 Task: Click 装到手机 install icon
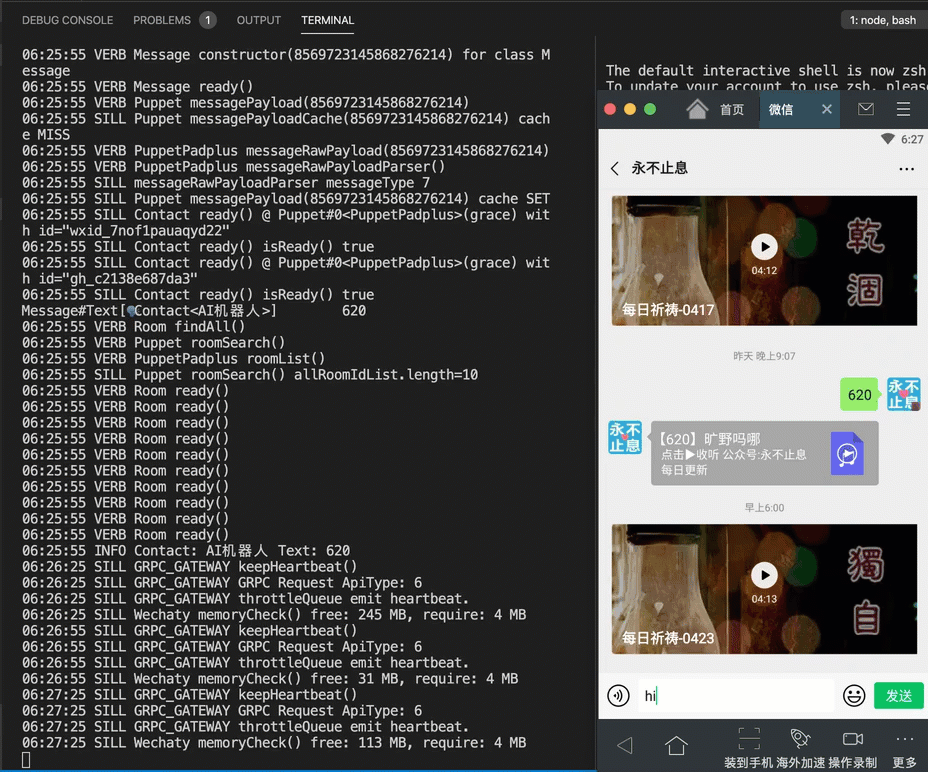coord(749,747)
